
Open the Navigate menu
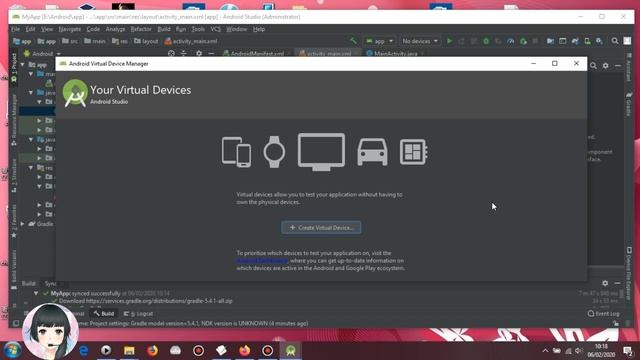click(69, 29)
